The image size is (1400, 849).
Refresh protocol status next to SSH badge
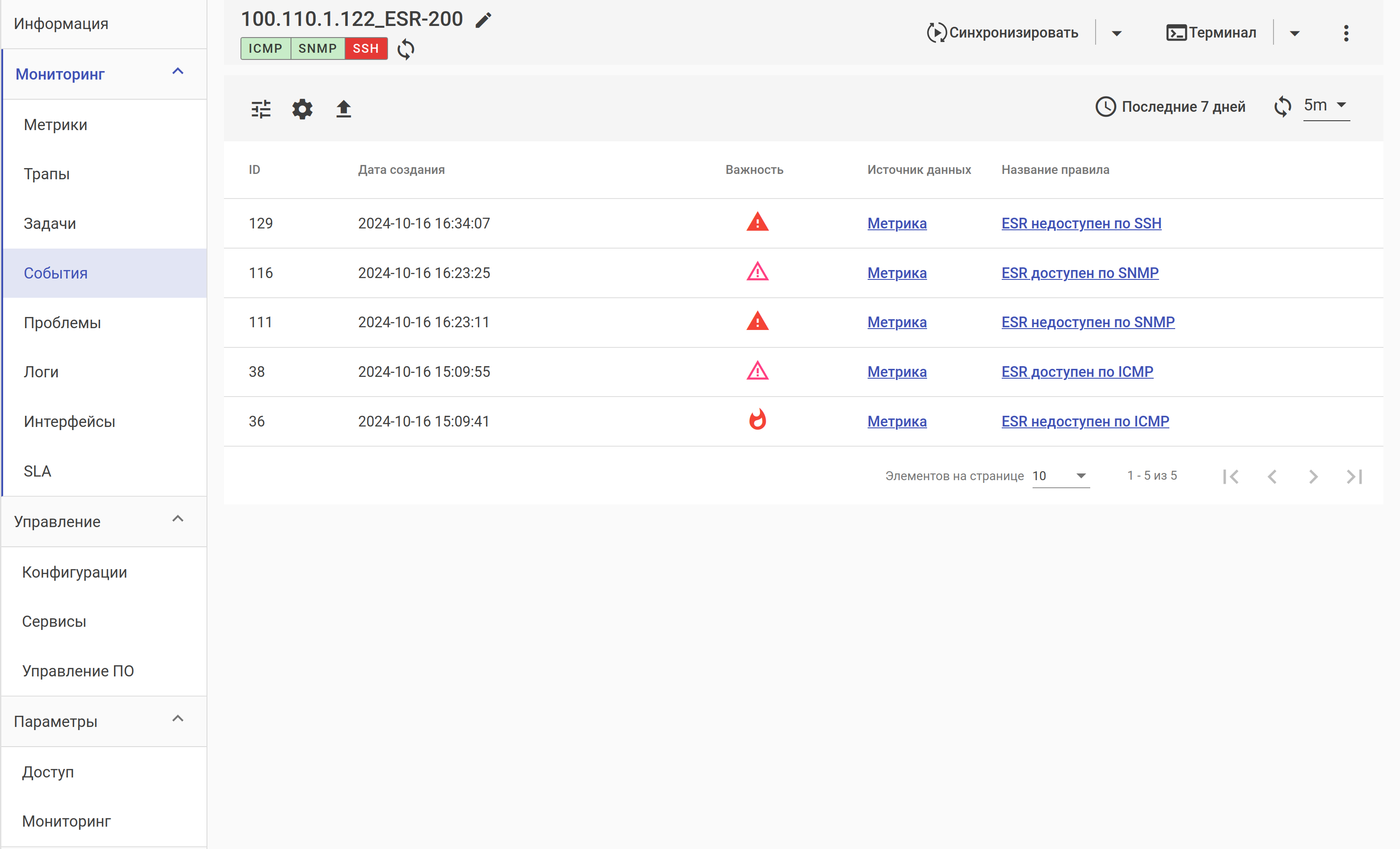[x=406, y=49]
